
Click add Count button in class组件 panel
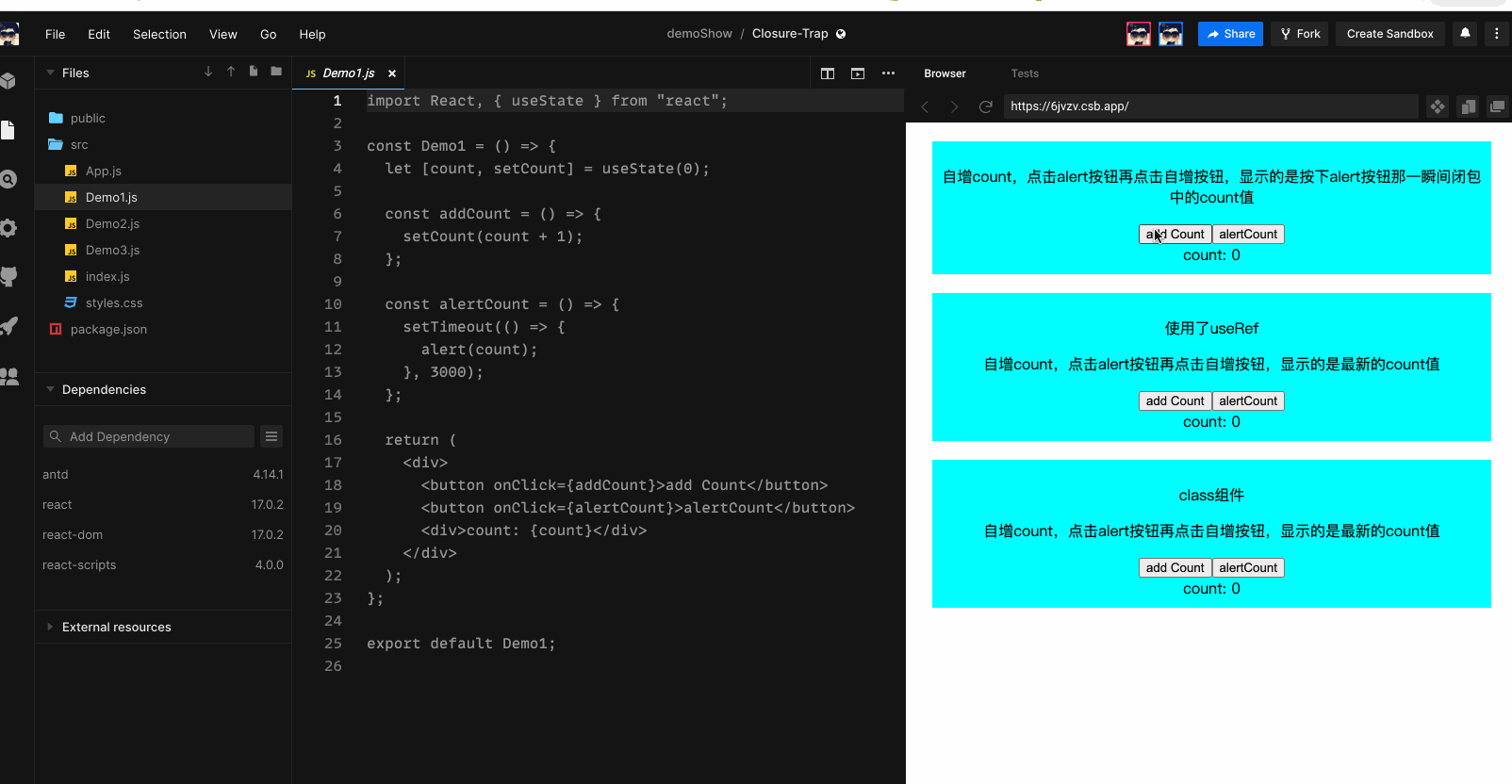point(1175,567)
